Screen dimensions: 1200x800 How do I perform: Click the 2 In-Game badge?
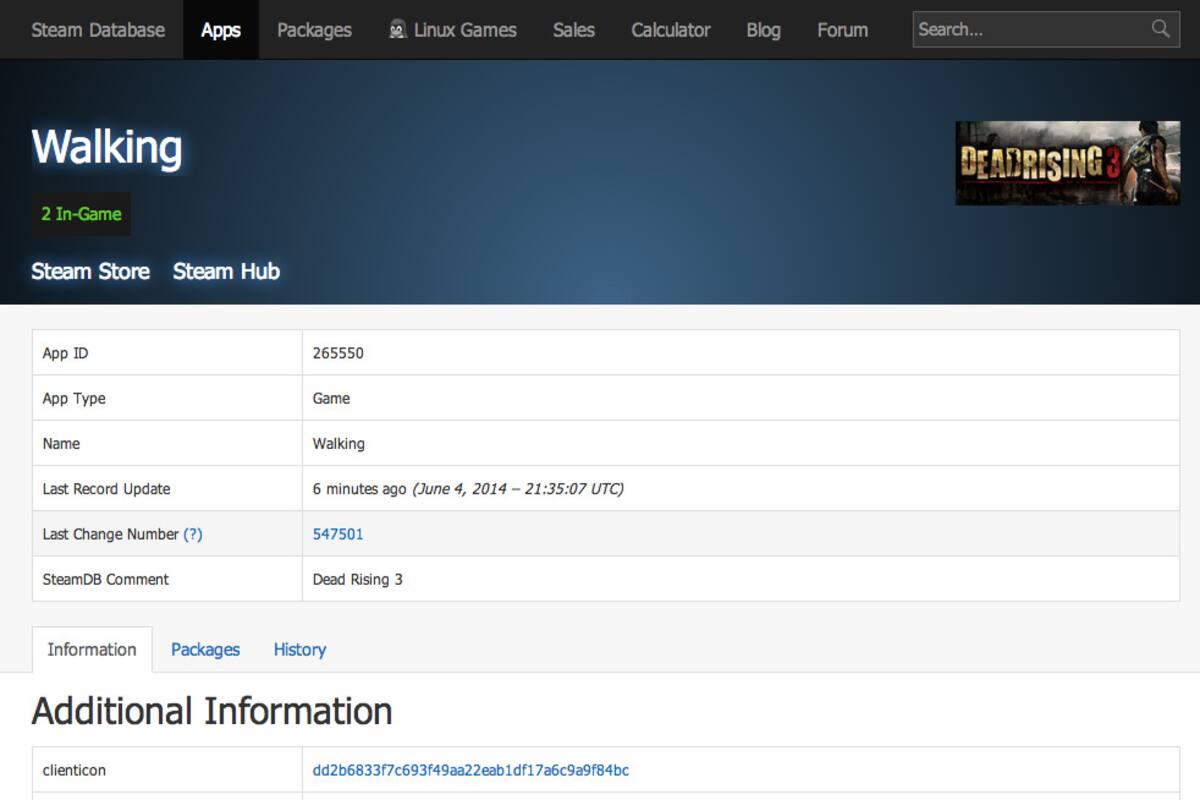(81, 214)
